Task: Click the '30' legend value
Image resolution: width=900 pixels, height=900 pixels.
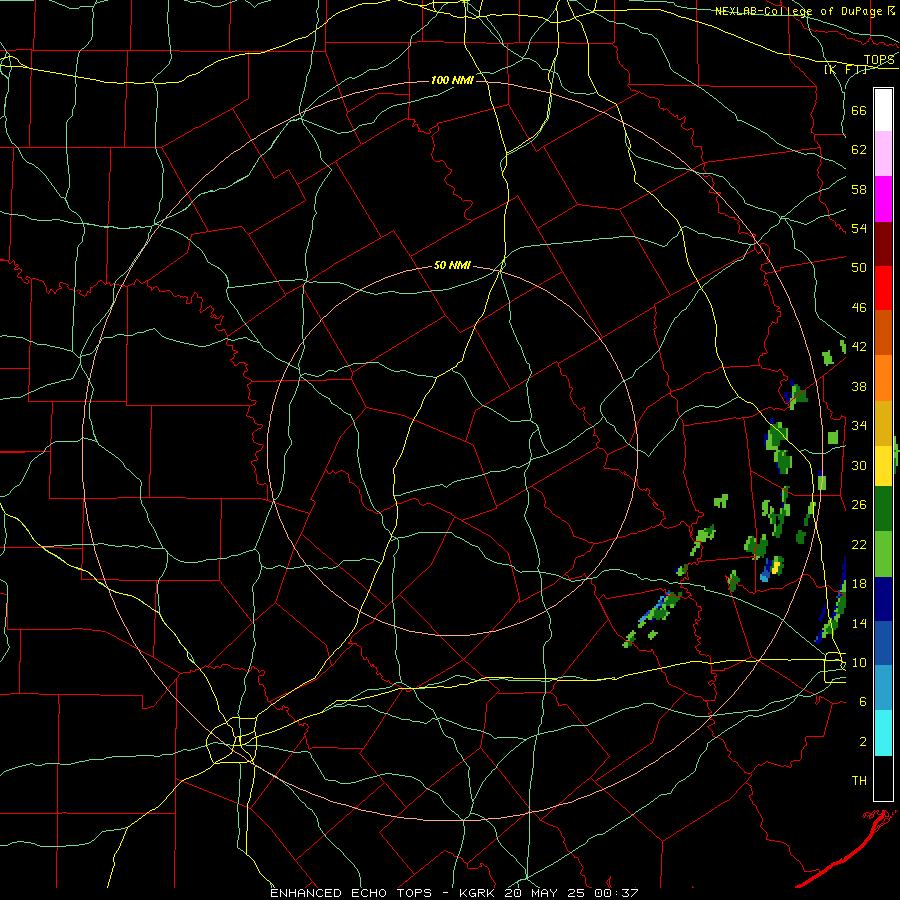Action: click(859, 465)
